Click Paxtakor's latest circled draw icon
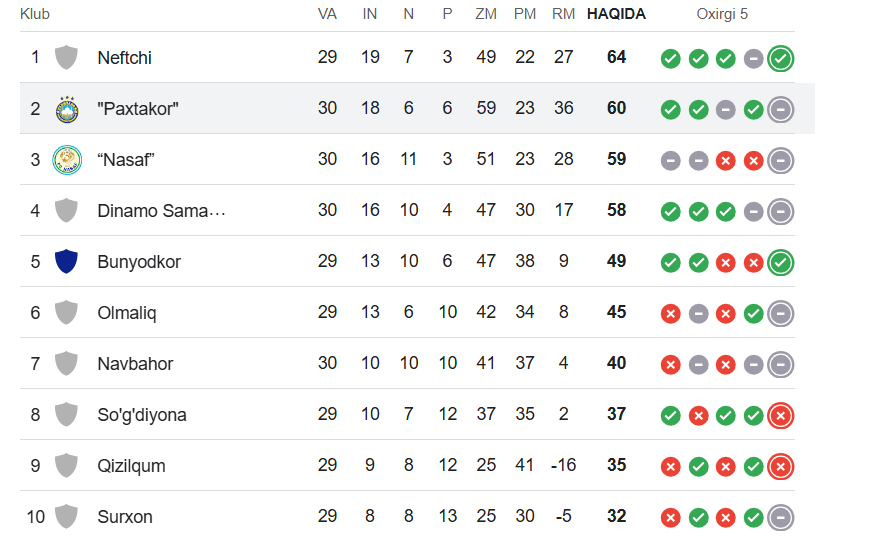The width and height of the screenshot is (875, 541). click(x=781, y=109)
